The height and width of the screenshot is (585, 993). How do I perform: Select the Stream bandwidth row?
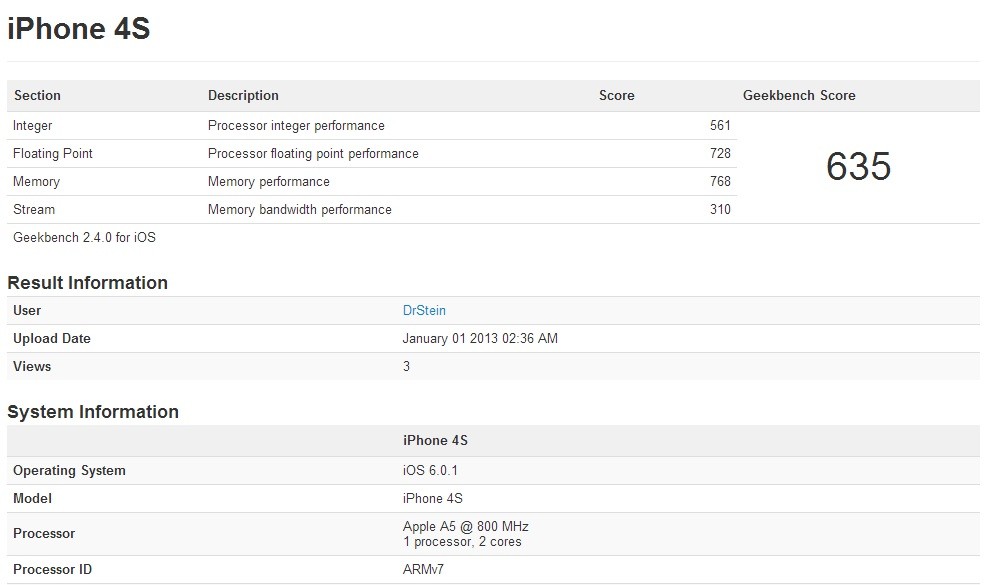point(299,210)
